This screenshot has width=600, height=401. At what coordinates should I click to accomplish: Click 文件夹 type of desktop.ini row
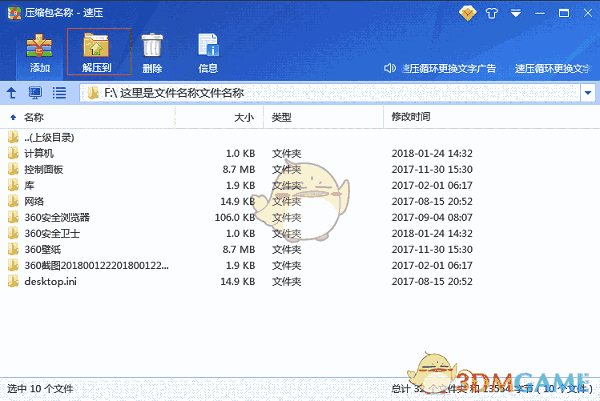coord(287,282)
